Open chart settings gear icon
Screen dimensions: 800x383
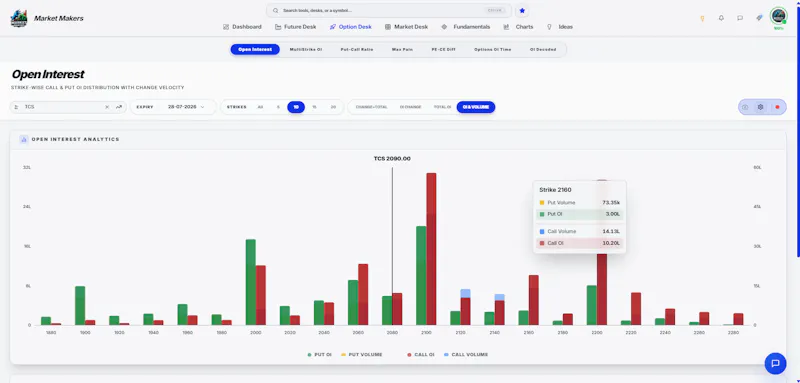pos(760,107)
